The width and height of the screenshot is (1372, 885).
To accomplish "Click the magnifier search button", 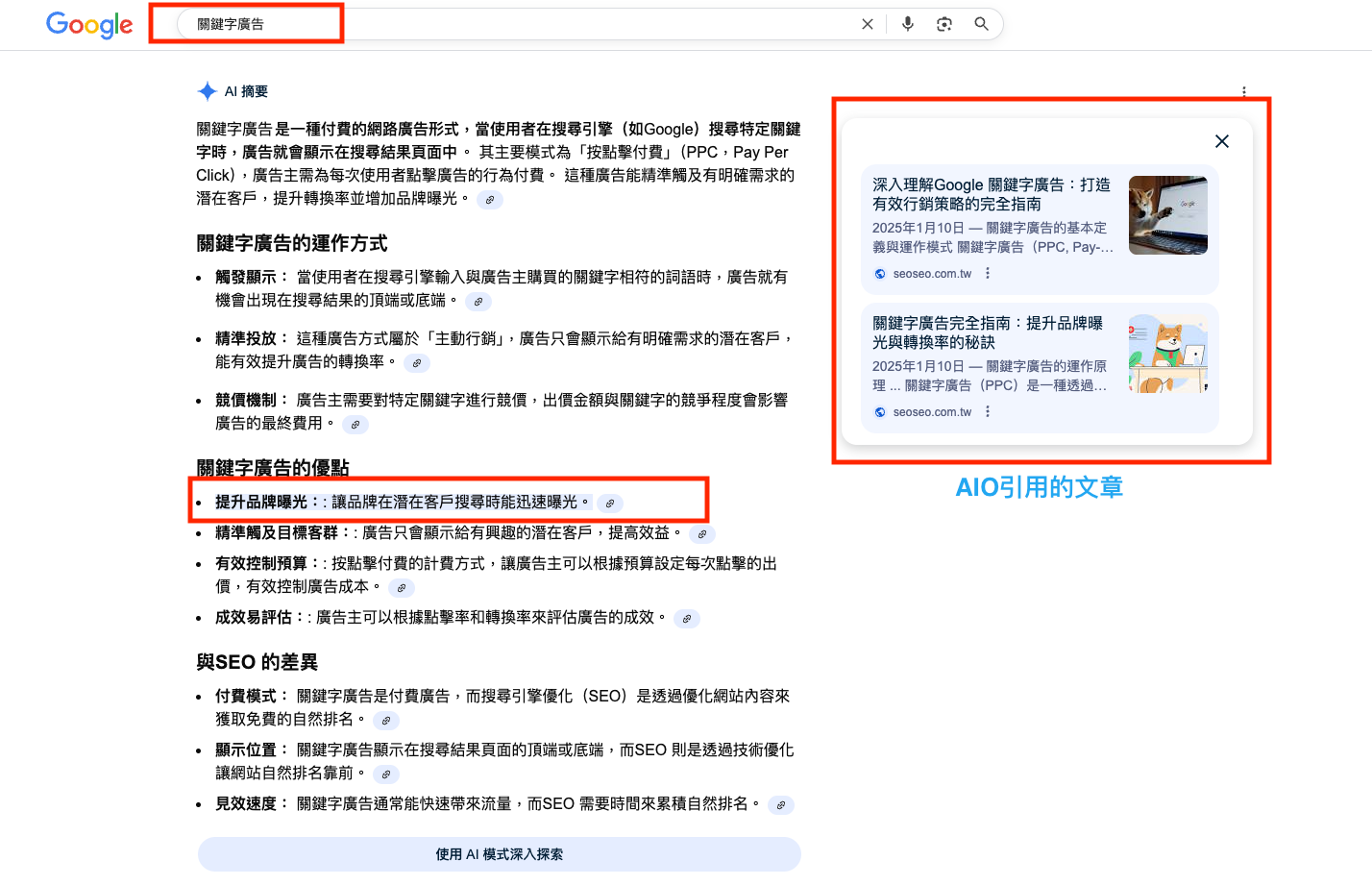I will (x=981, y=24).
